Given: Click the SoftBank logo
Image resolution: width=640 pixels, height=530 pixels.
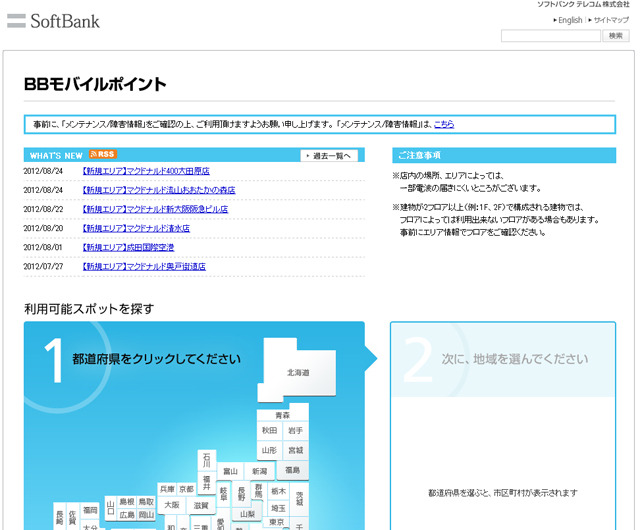Looking at the screenshot, I should tap(53, 21).
